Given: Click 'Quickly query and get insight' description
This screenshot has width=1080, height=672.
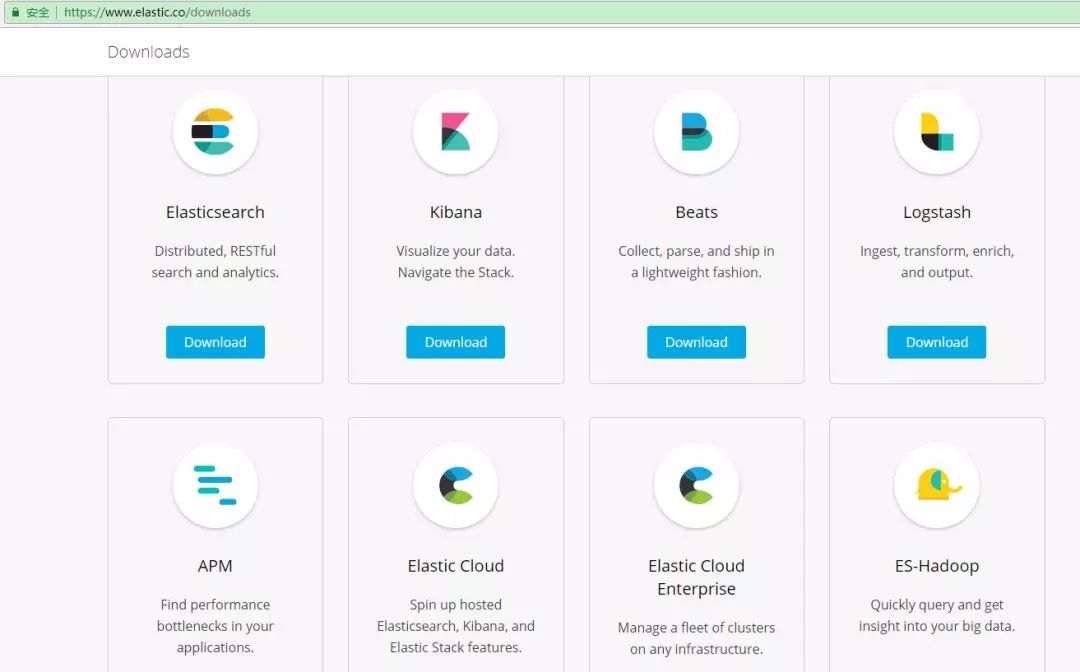Looking at the screenshot, I should pyautogui.click(x=937, y=615).
